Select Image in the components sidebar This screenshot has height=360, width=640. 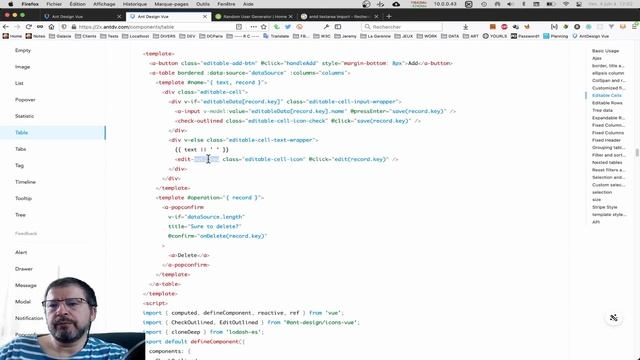click(x=22, y=67)
